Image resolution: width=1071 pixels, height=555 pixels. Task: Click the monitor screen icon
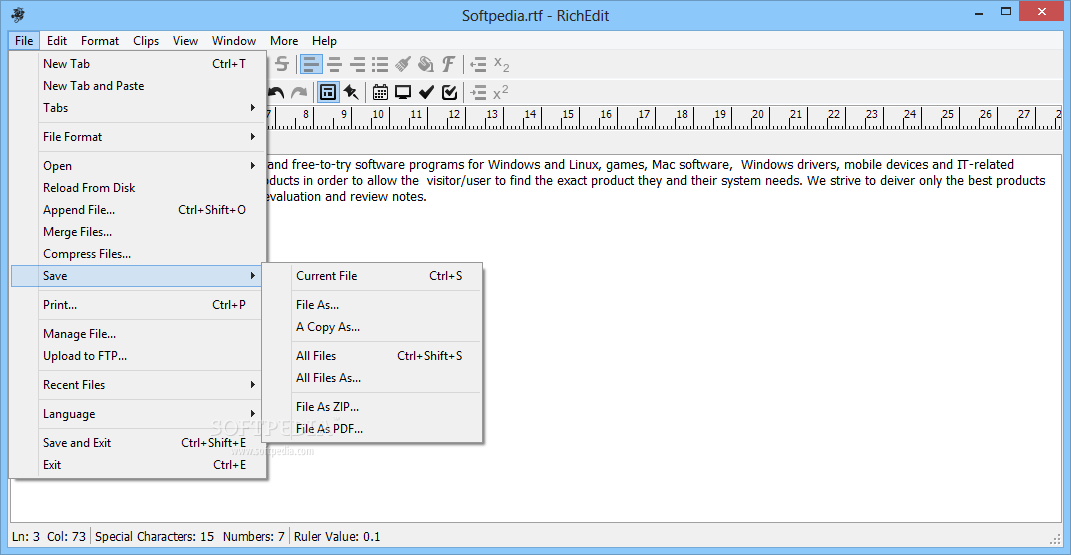pos(403,92)
